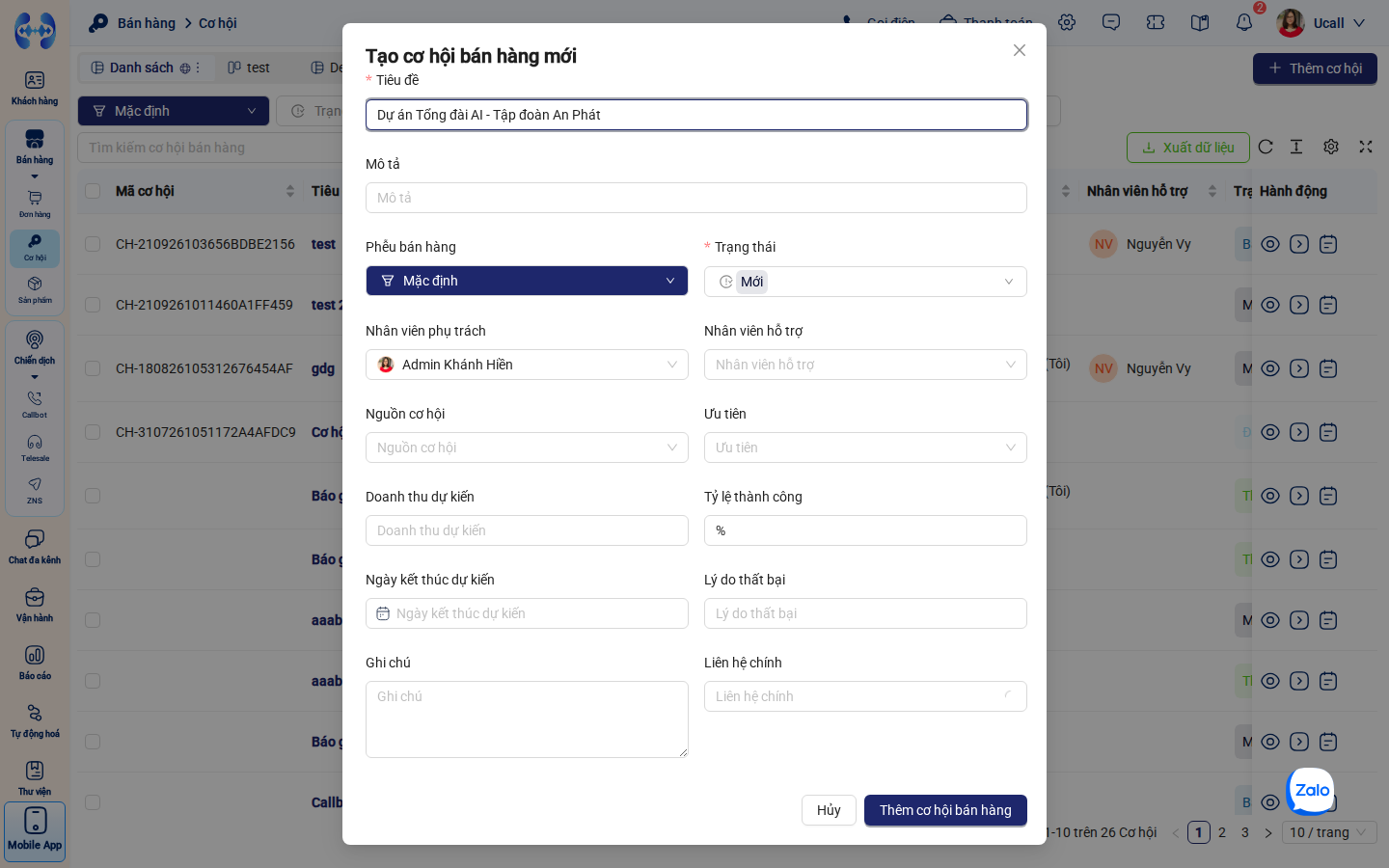Open Trạng thái dropdown showing Mới
Viewport: 1389px width, 868px height.
[x=865, y=282]
